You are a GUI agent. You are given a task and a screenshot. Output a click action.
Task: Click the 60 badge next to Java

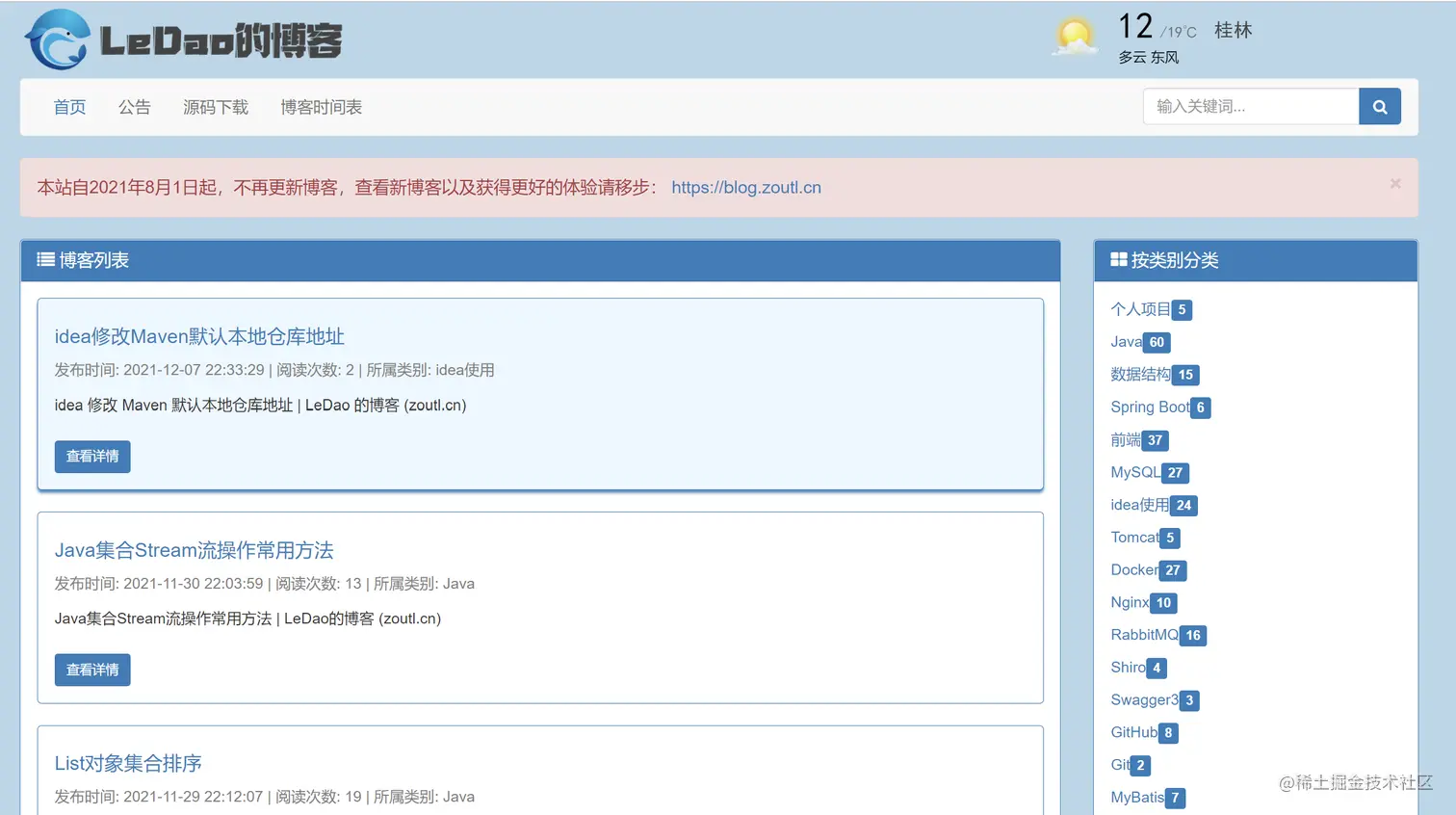click(1157, 342)
